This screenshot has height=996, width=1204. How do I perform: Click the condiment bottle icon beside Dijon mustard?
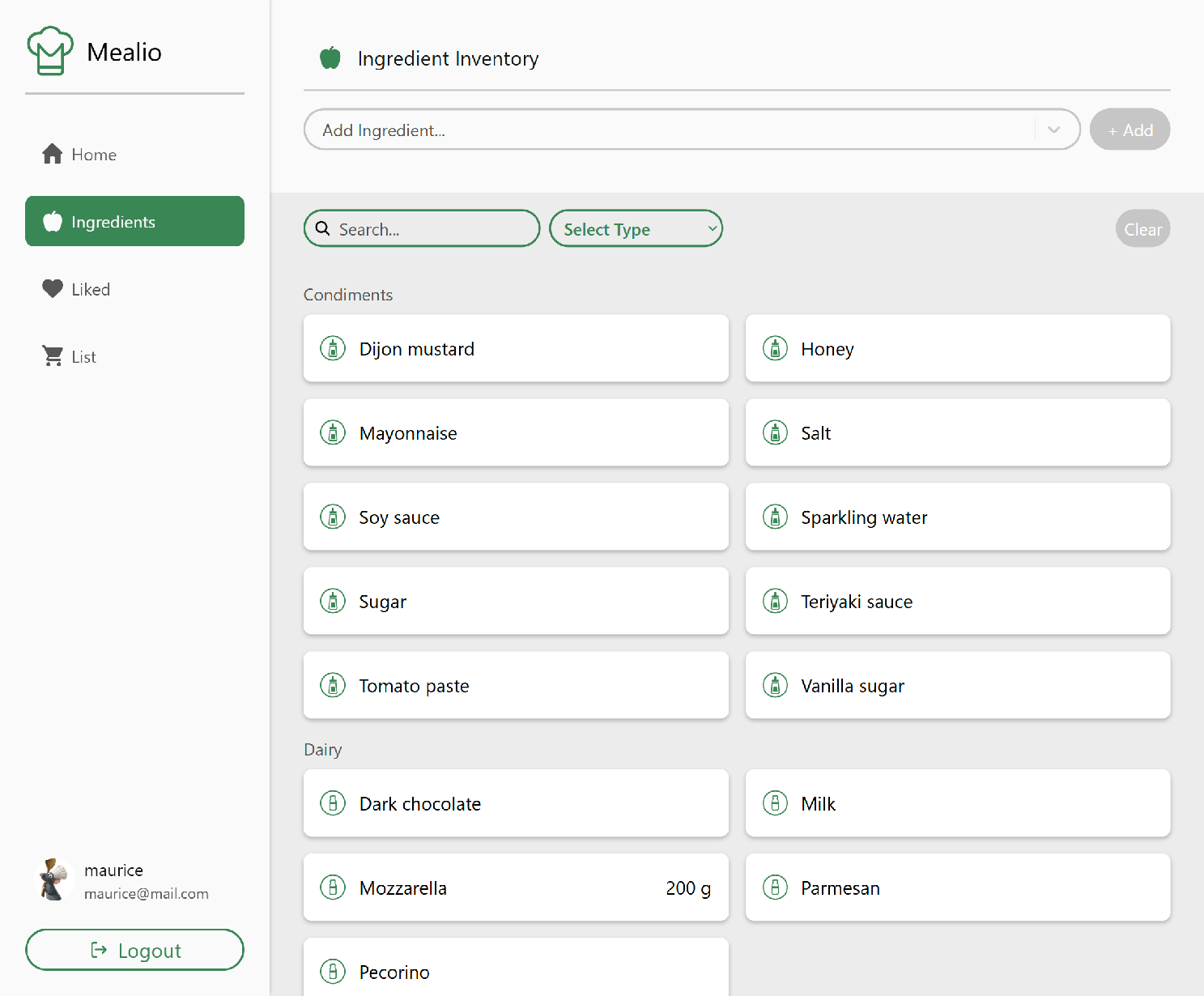tap(333, 348)
